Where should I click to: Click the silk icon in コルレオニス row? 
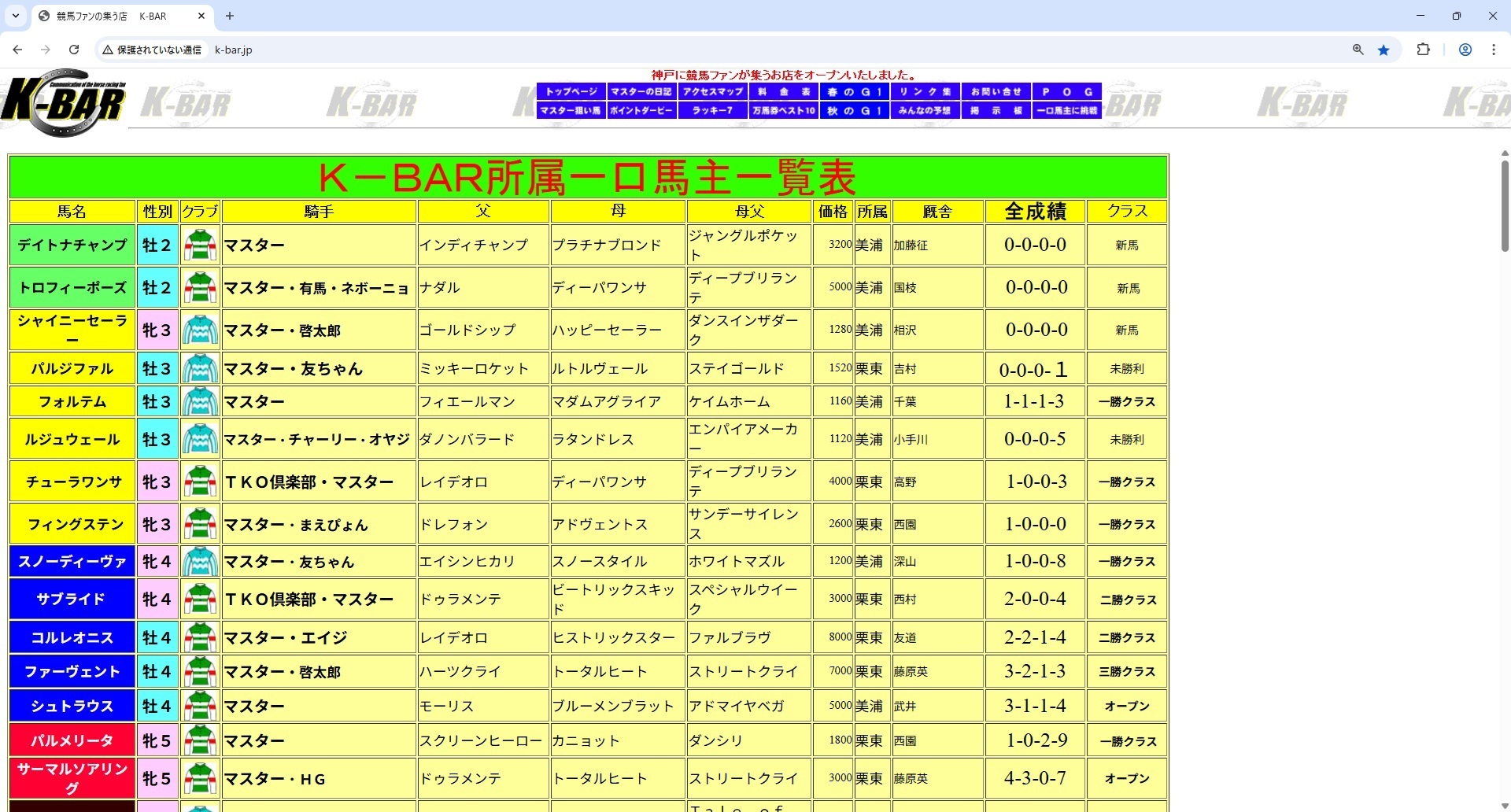[200, 637]
